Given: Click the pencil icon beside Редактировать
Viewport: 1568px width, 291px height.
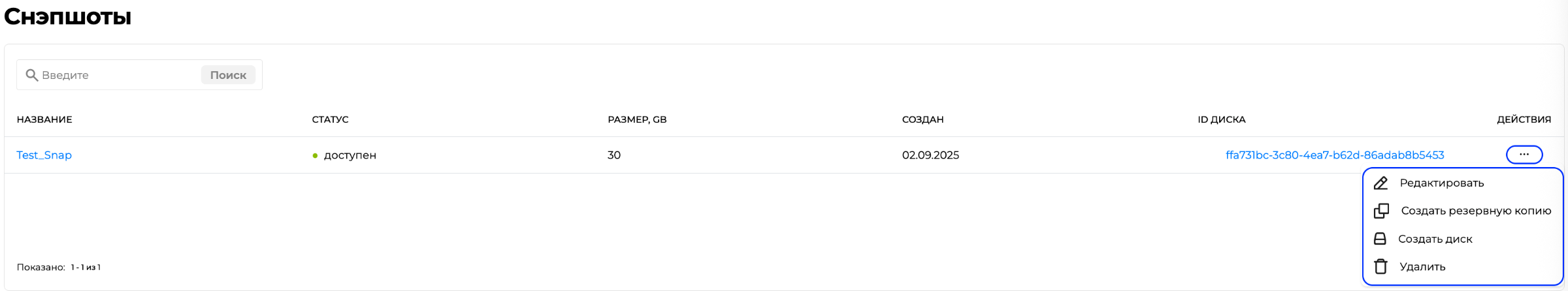Looking at the screenshot, I should click(x=1380, y=183).
